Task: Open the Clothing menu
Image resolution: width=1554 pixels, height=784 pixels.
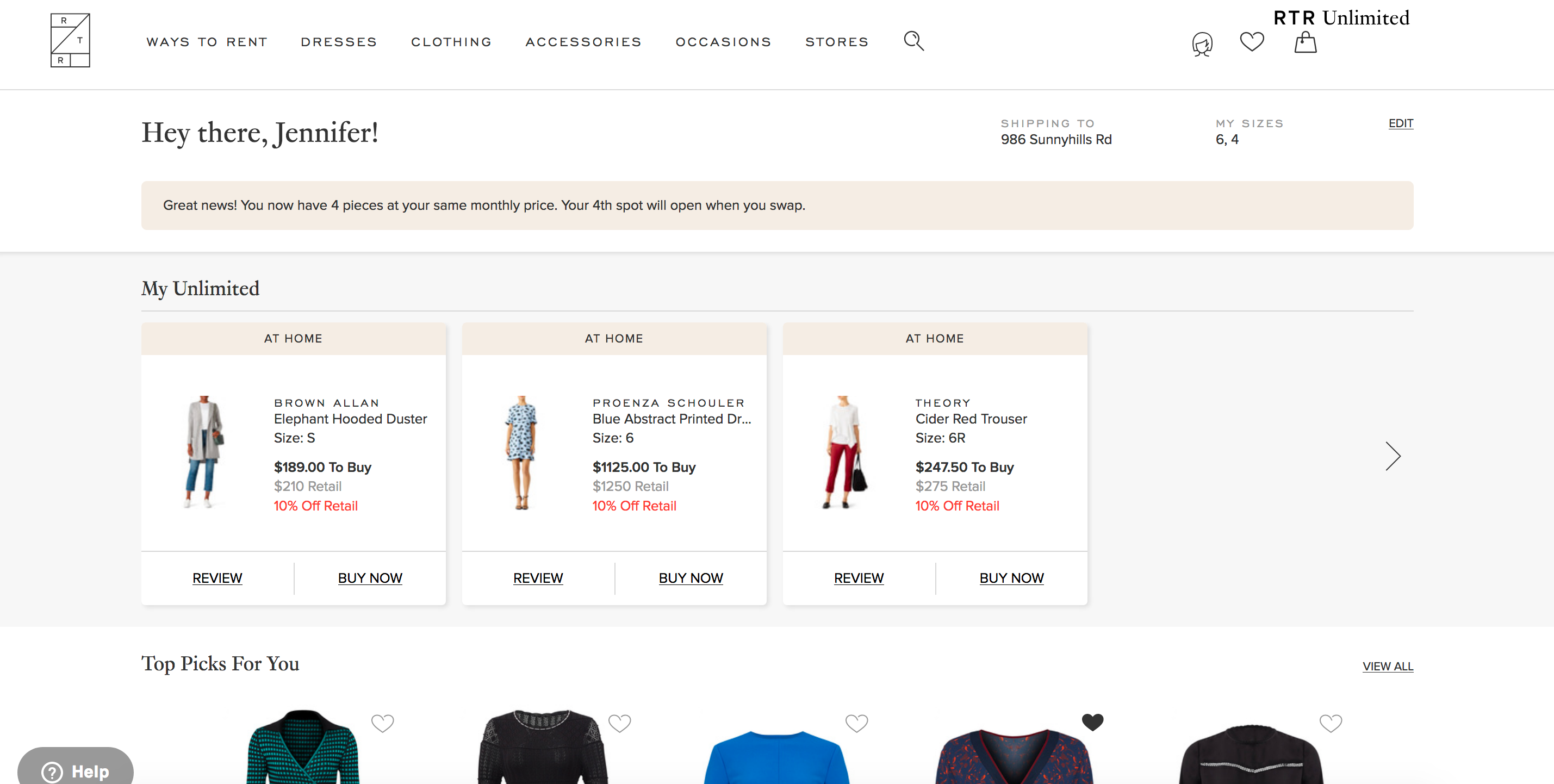Action: [x=451, y=42]
